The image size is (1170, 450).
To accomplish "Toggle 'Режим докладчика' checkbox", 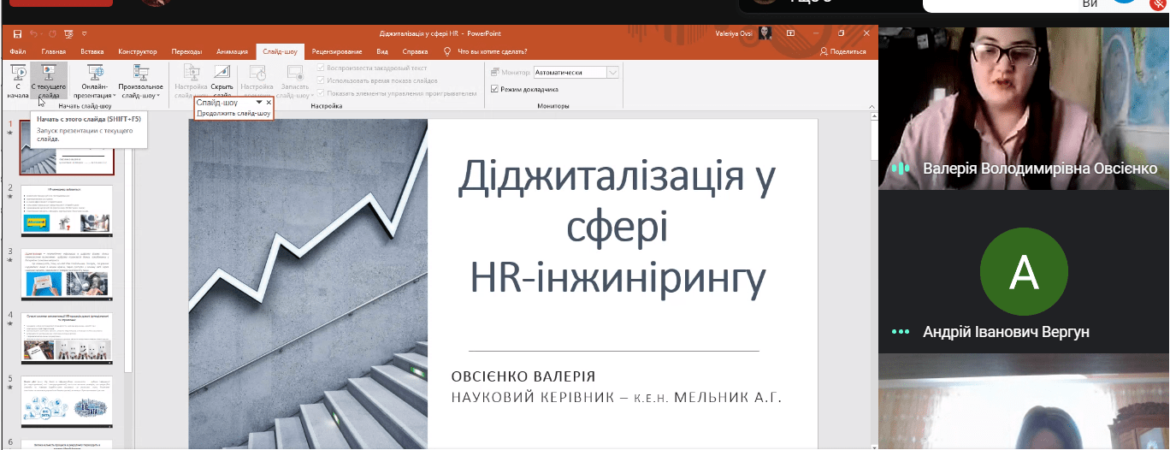I will tap(495, 89).
